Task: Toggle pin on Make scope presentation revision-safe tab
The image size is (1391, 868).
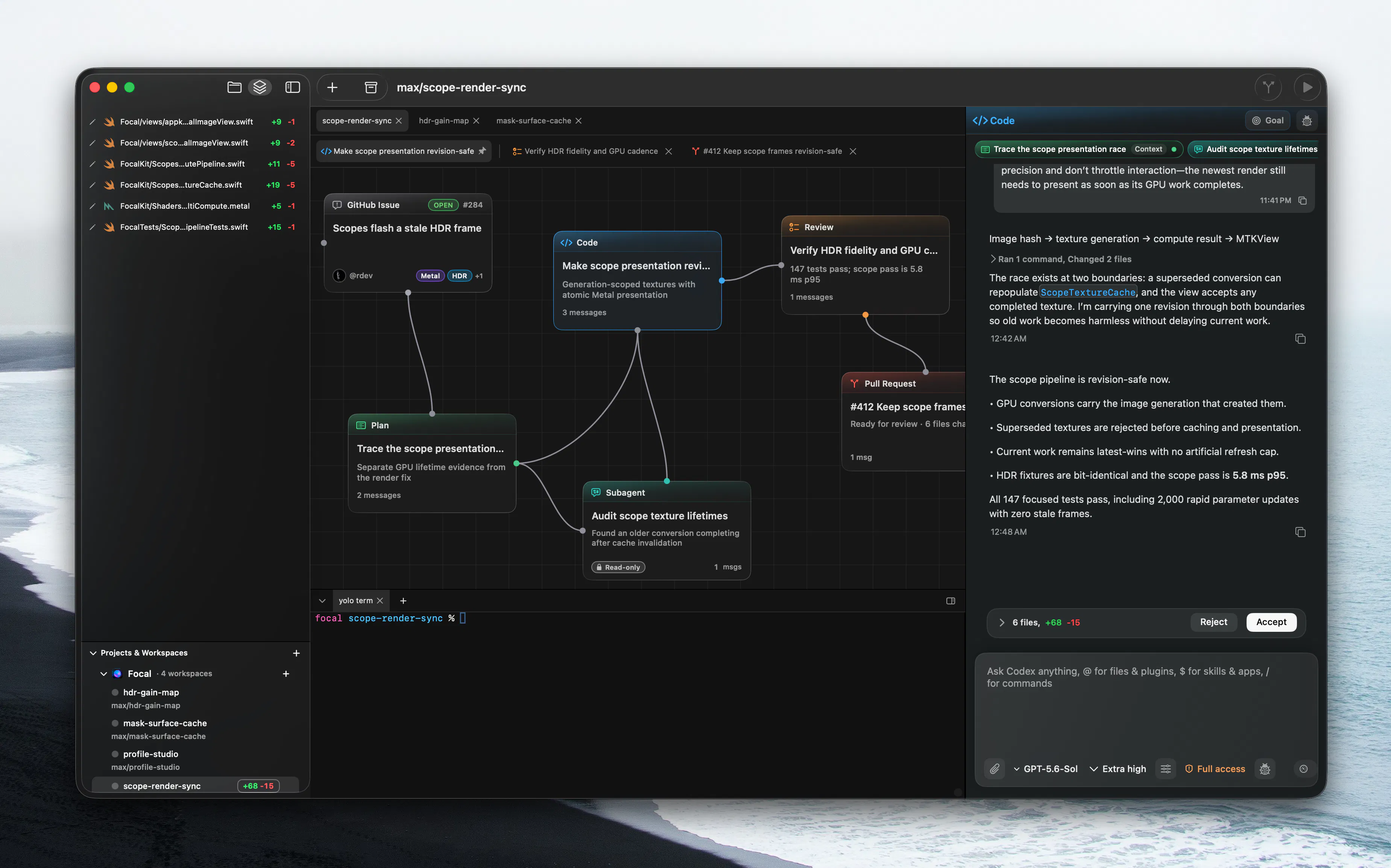Action: tap(482, 151)
